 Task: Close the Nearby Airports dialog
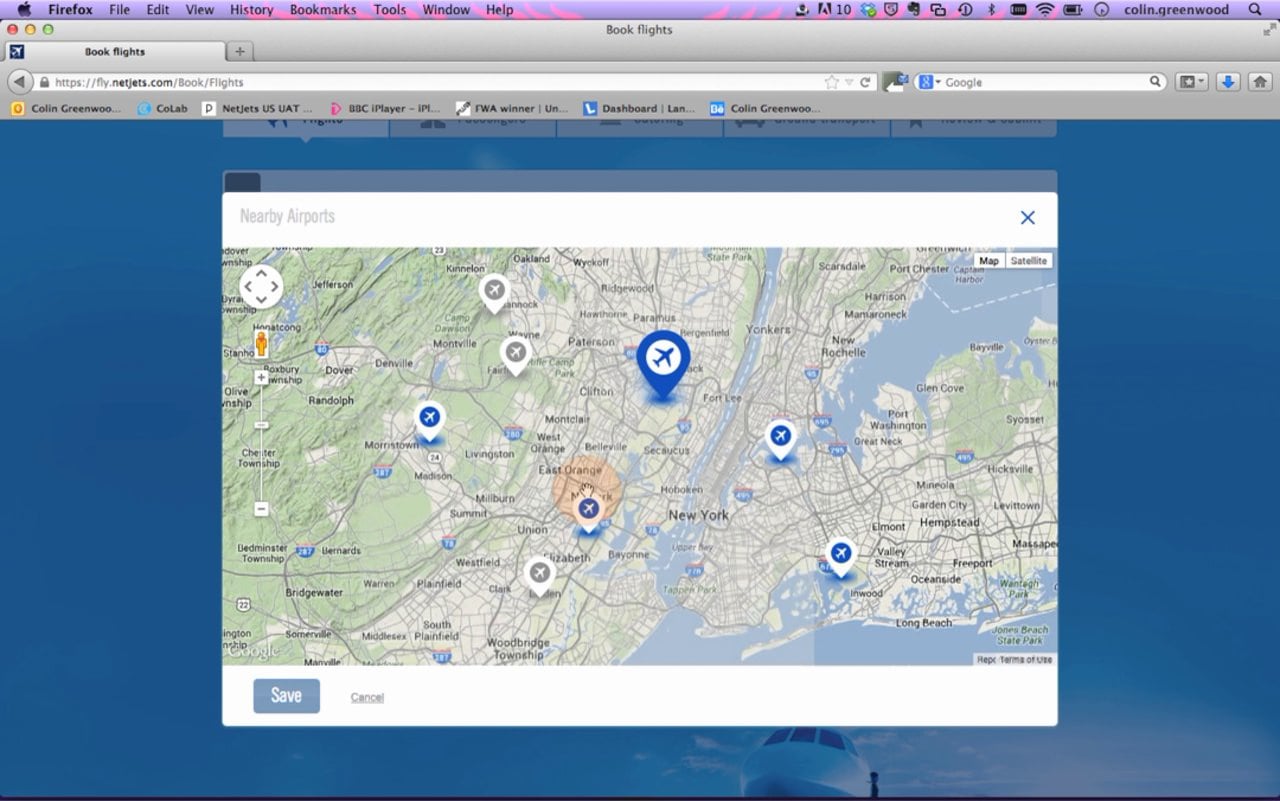pos(1027,217)
